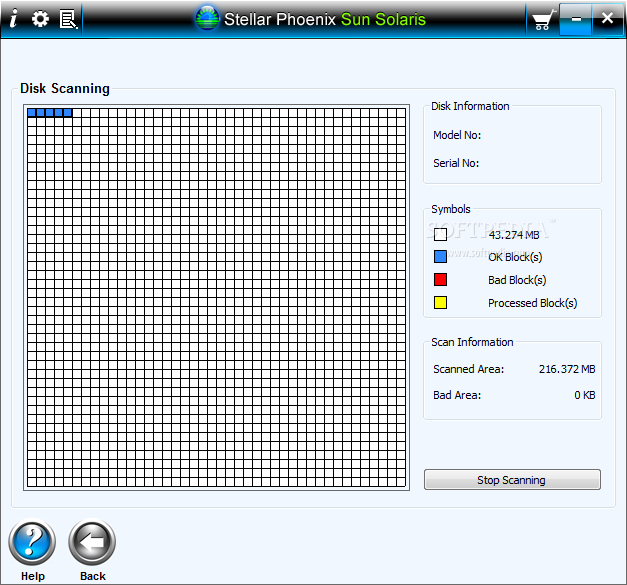Click the Help text label
The image size is (627, 585).
click(x=33, y=576)
